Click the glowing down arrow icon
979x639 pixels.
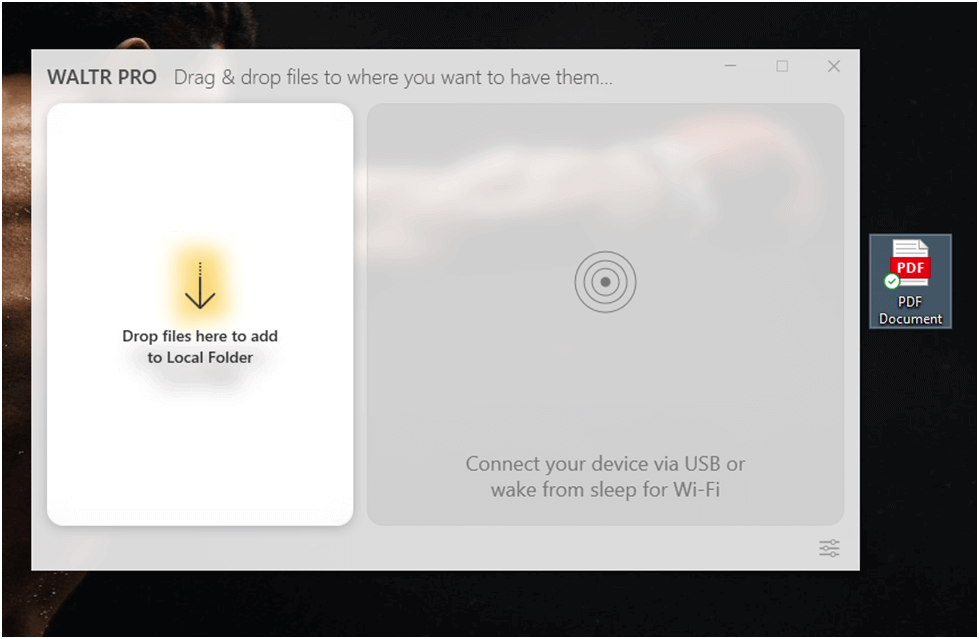200,286
